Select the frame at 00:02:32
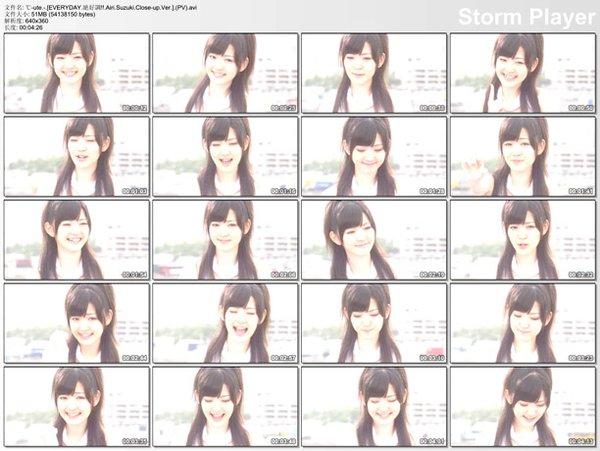The width and height of the screenshot is (600, 451). coord(522,240)
